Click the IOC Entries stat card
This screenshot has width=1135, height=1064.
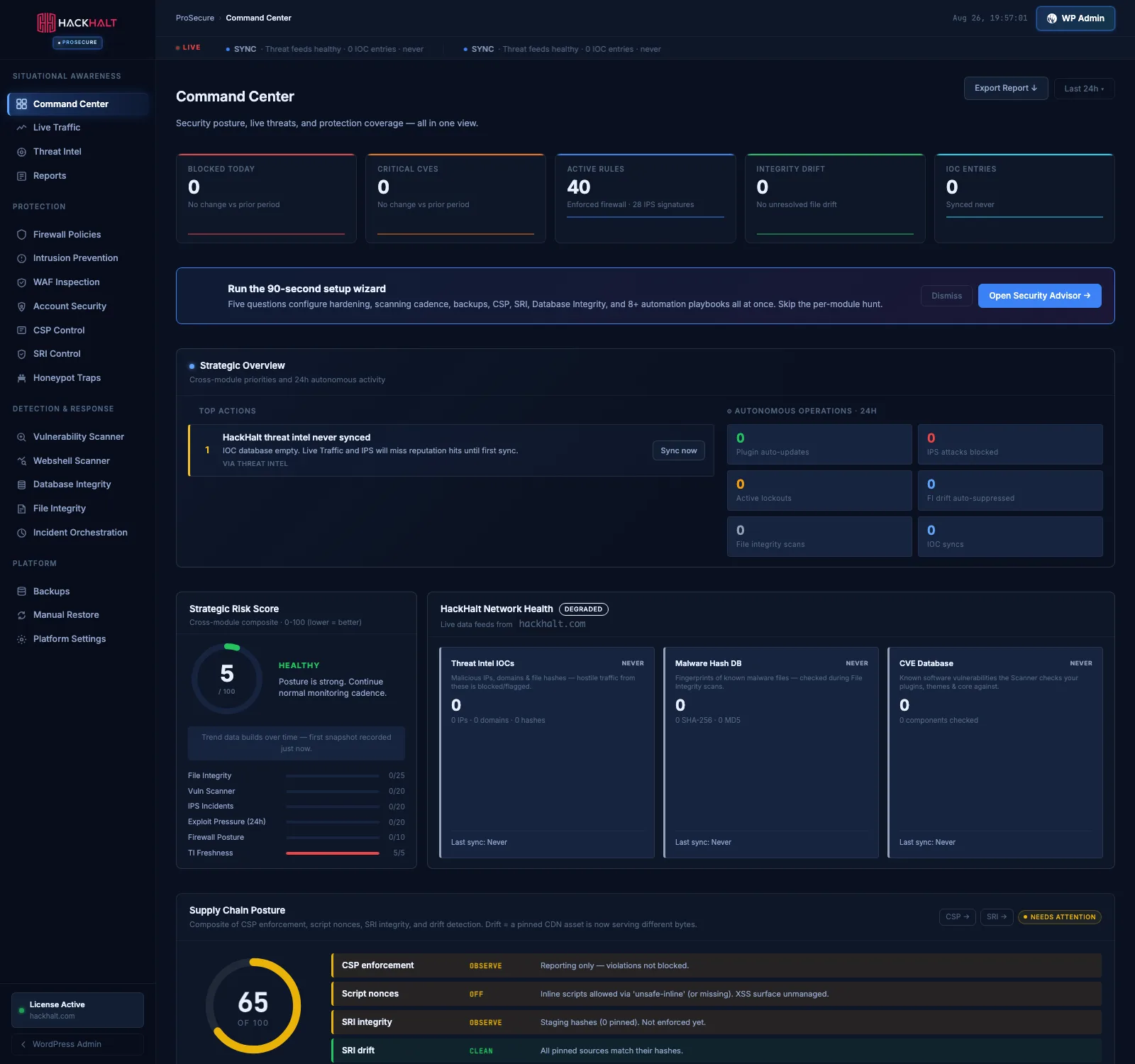1024,199
